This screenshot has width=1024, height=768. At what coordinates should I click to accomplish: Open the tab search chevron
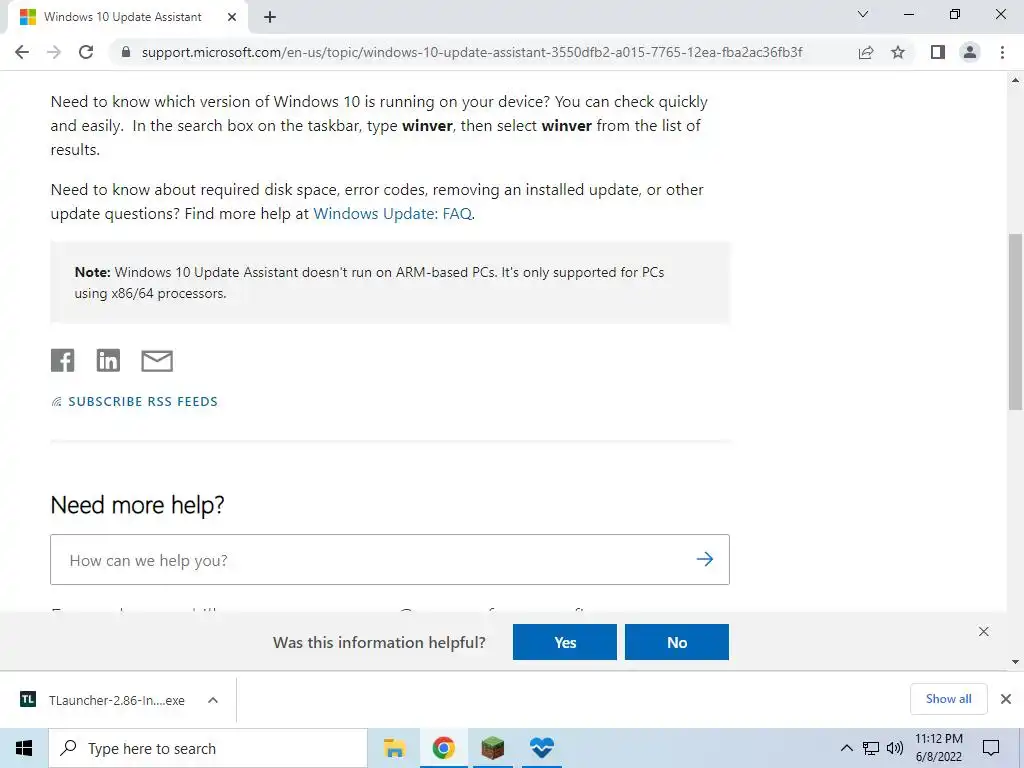[x=863, y=14]
